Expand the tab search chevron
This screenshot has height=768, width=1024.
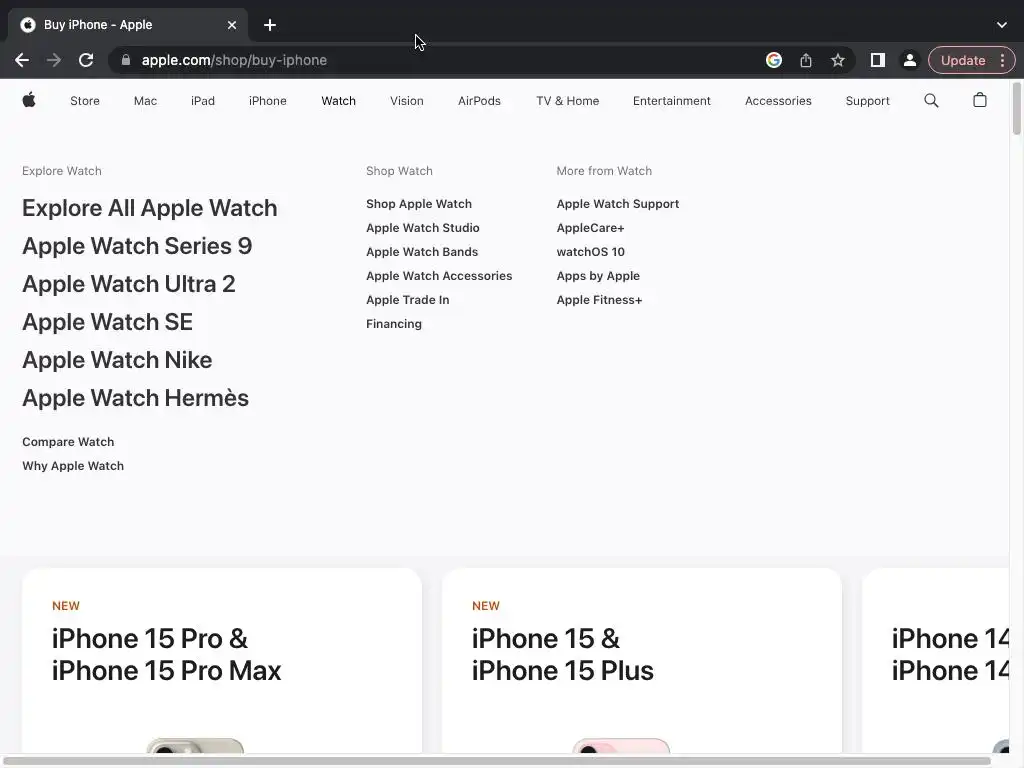pos(1002,25)
